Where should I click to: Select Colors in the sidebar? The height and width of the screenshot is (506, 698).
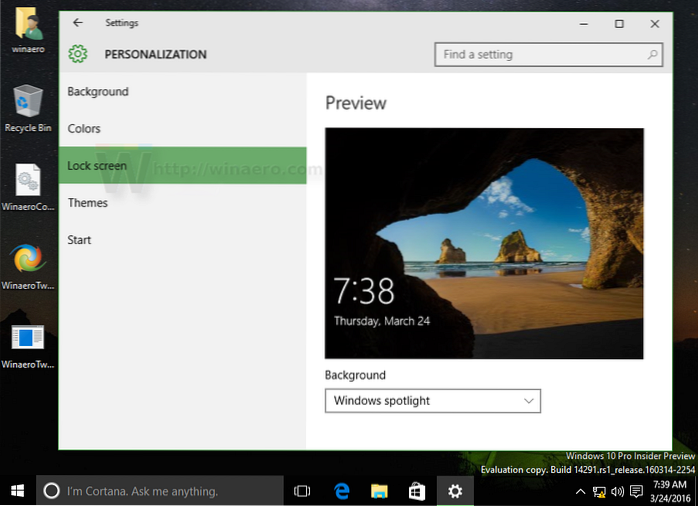click(x=84, y=129)
